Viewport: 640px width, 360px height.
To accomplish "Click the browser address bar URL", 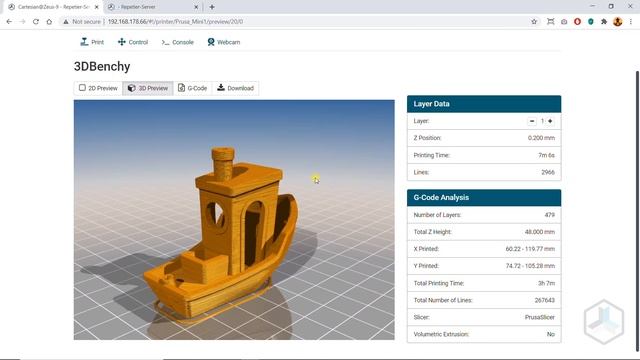I will pyautogui.click(x=176, y=22).
